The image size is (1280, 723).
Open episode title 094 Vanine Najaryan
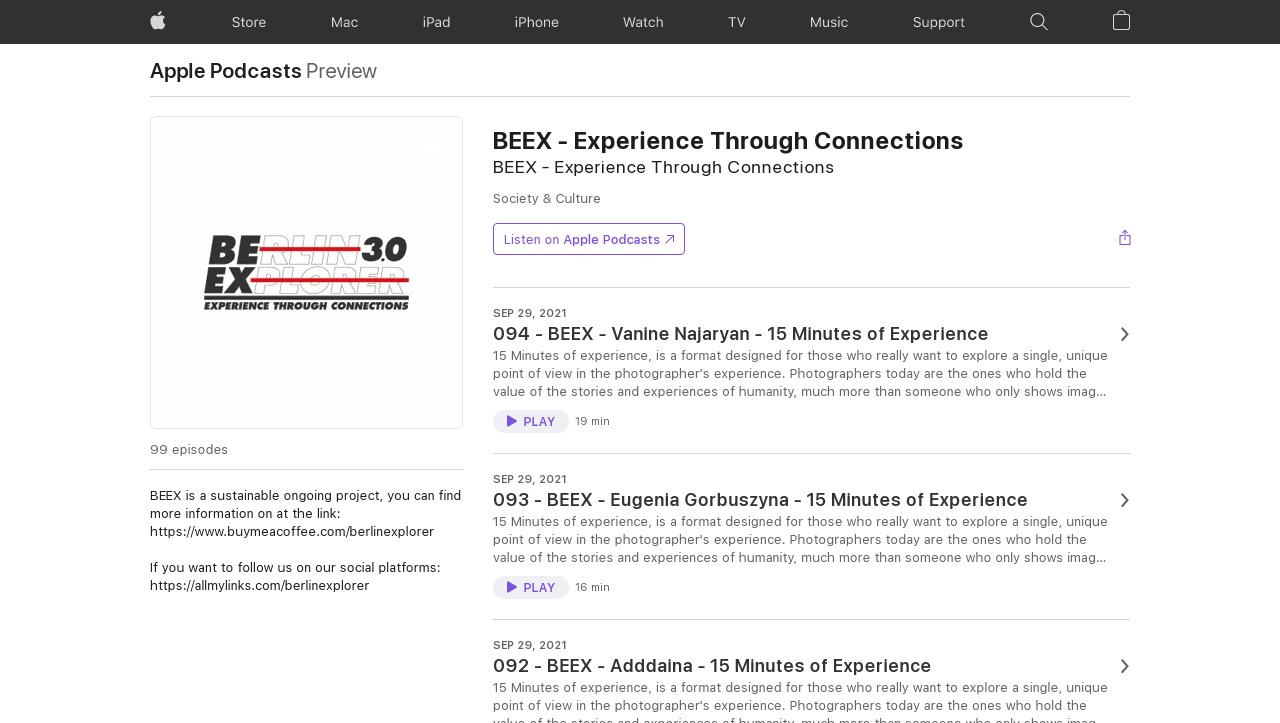coord(740,334)
